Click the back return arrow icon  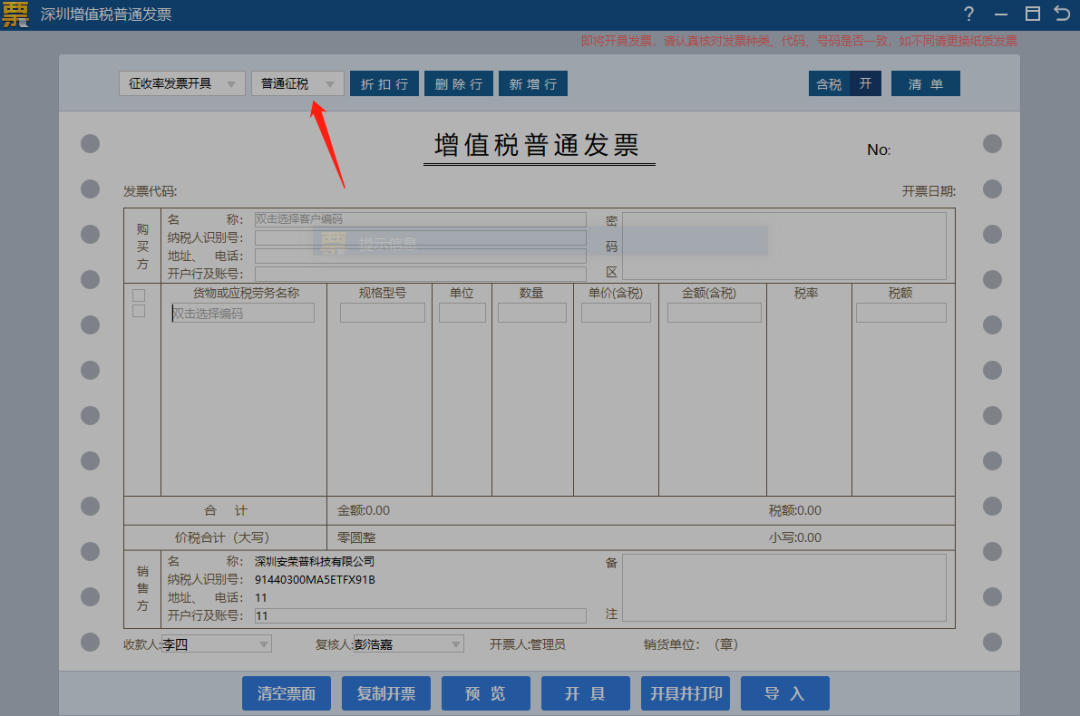tap(1062, 13)
